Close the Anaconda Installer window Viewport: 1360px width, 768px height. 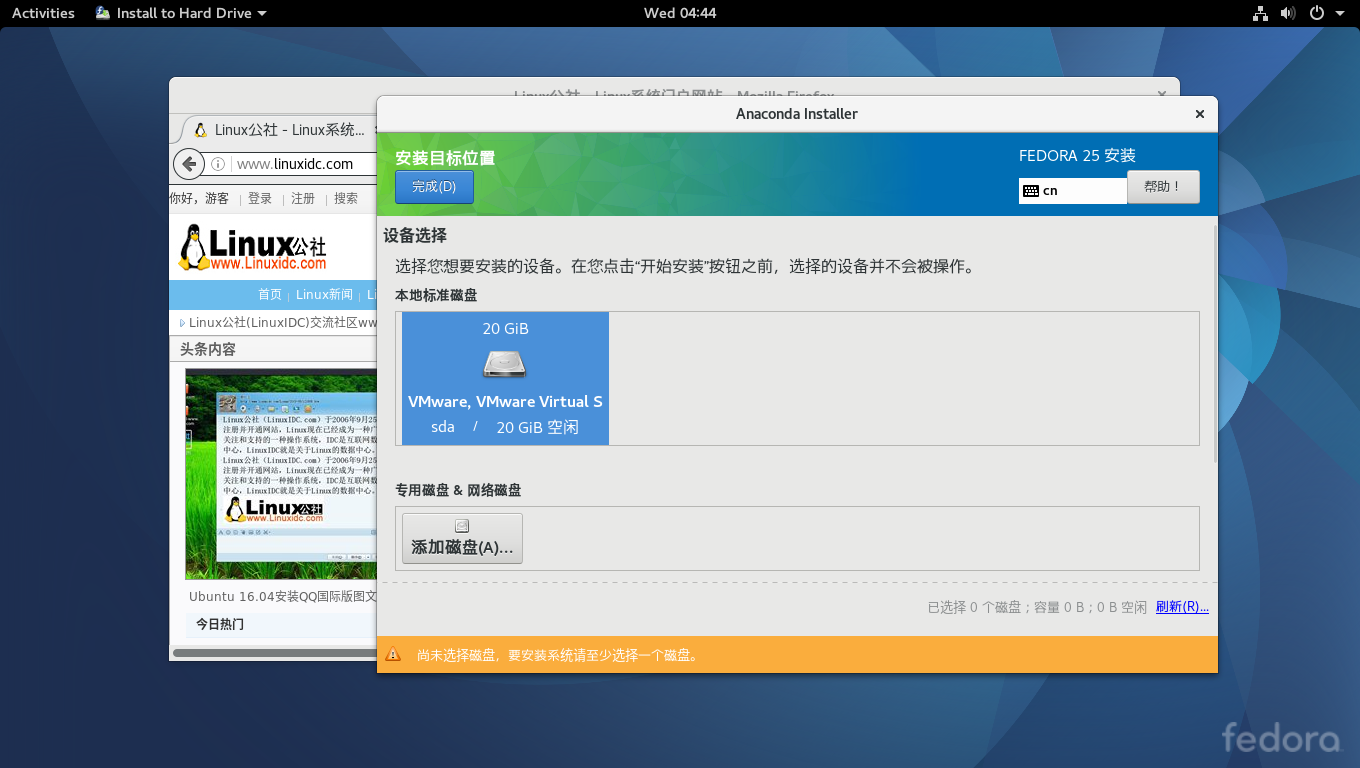pyautogui.click(x=1199, y=114)
